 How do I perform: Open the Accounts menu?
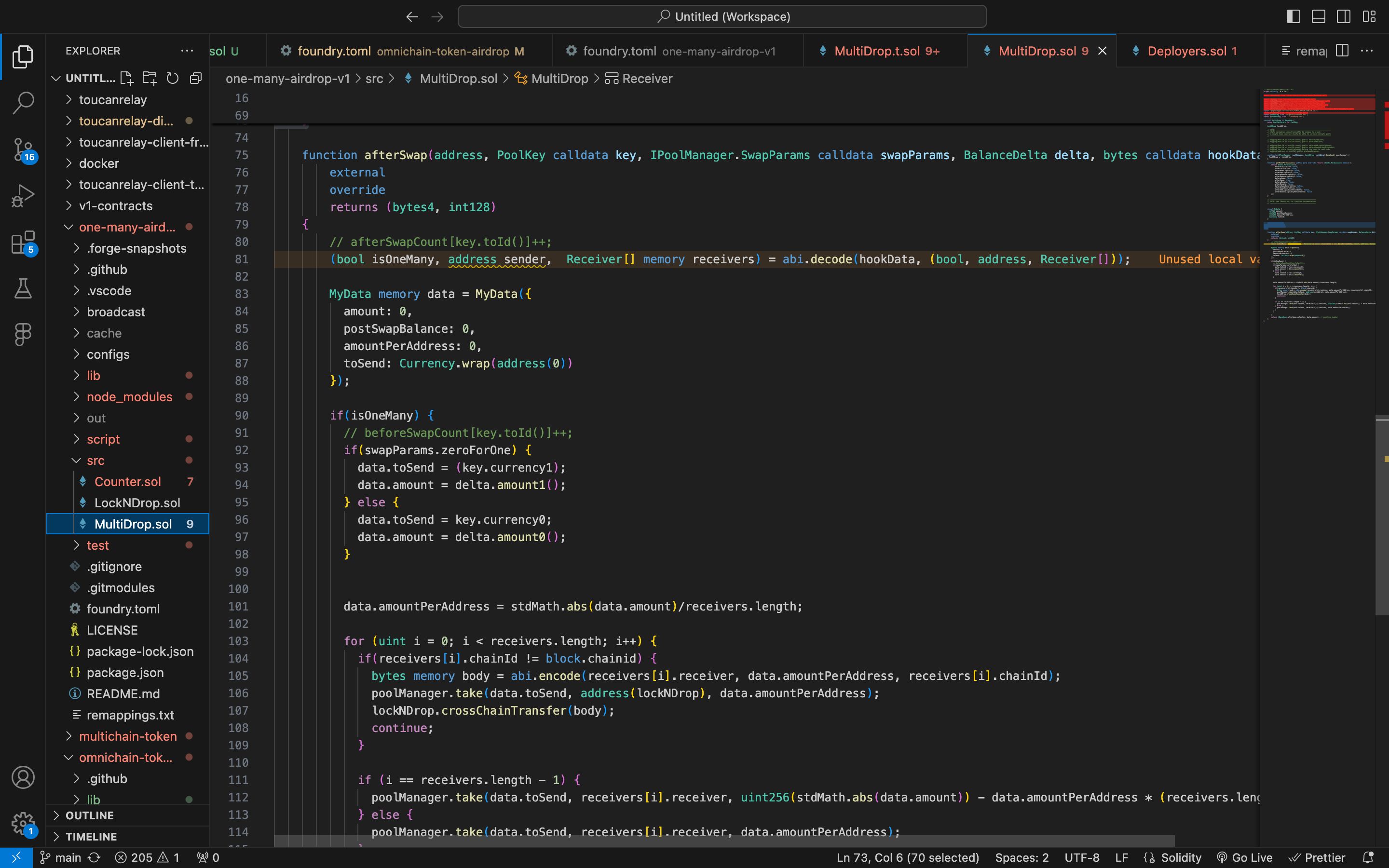[x=23, y=777]
